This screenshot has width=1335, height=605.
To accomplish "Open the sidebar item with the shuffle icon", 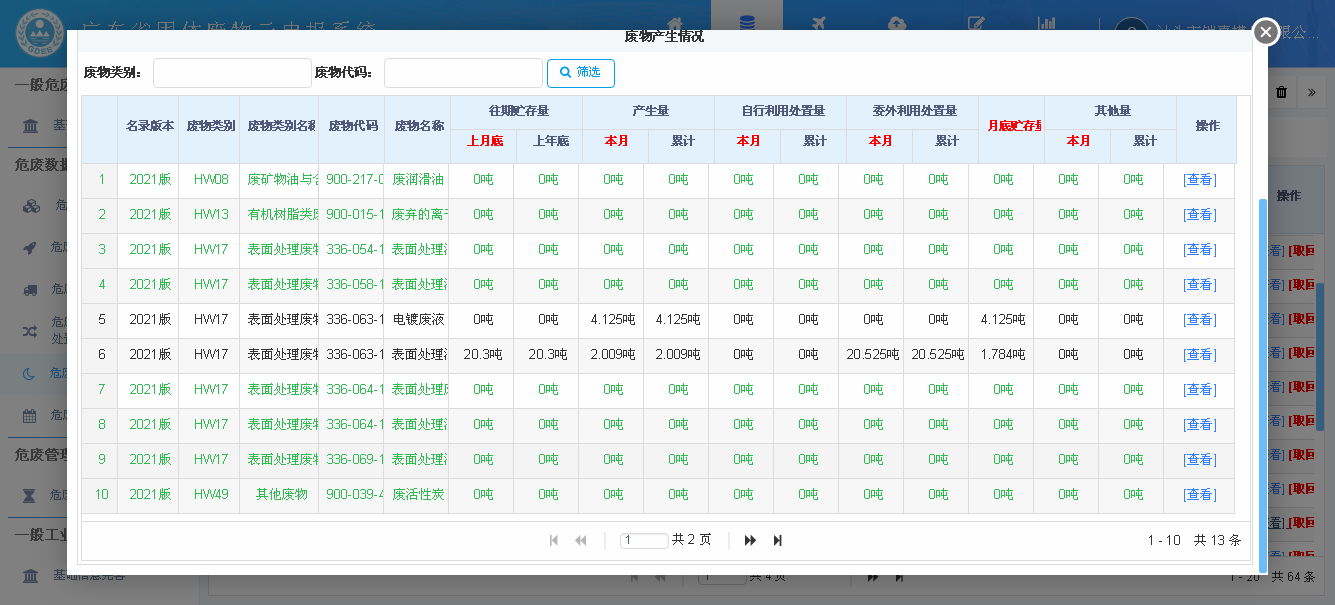I will 31,331.
